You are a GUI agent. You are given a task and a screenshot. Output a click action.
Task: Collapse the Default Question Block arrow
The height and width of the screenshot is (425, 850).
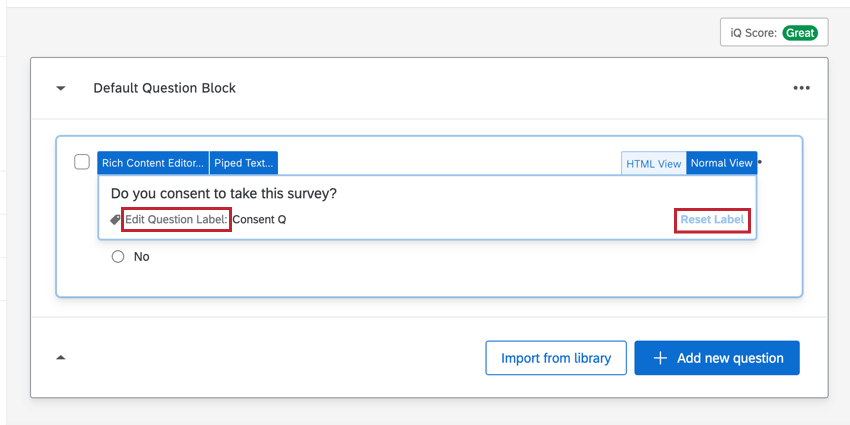coord(61,88)
